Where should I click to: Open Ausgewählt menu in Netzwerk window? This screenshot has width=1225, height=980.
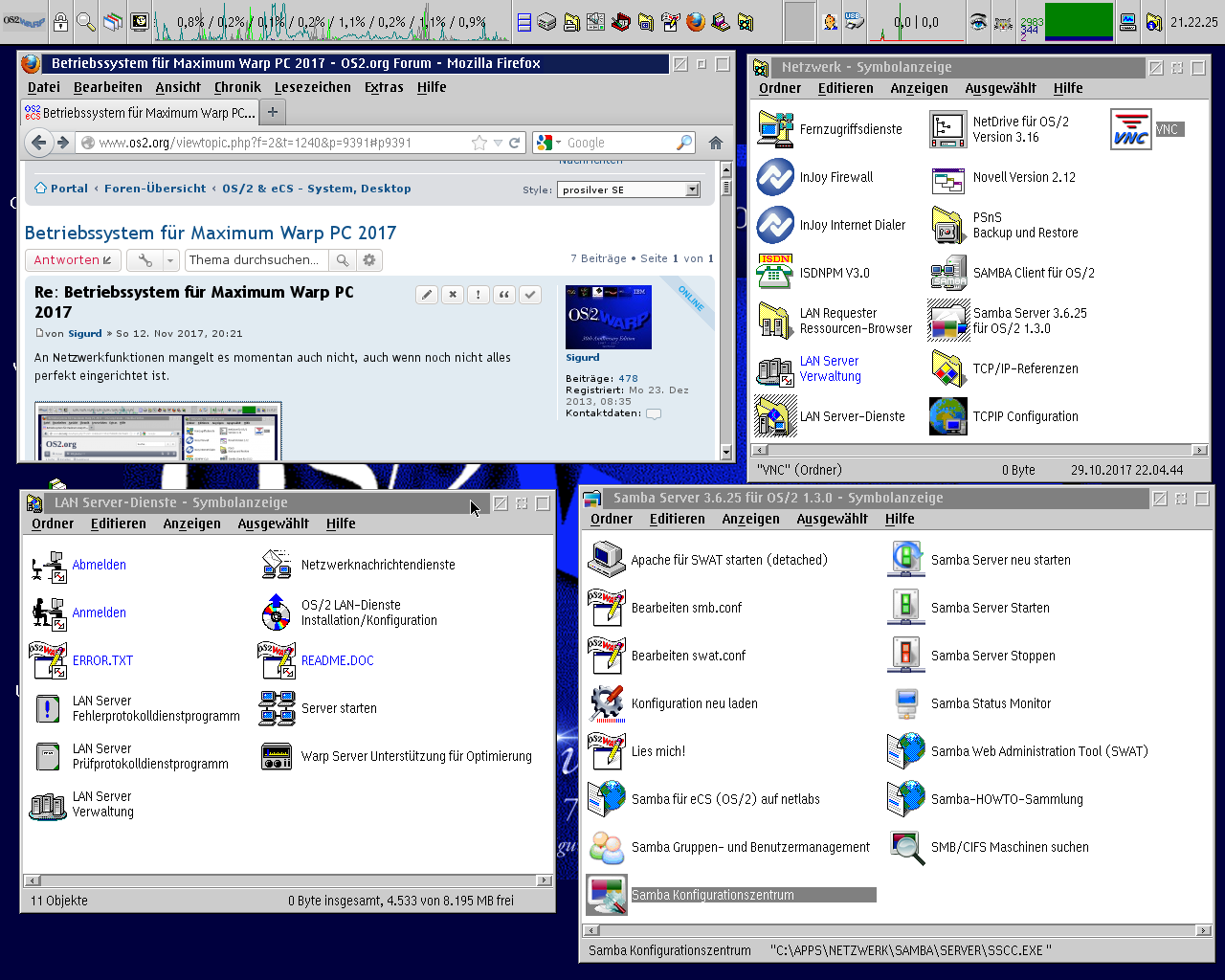click(1000, 88)
